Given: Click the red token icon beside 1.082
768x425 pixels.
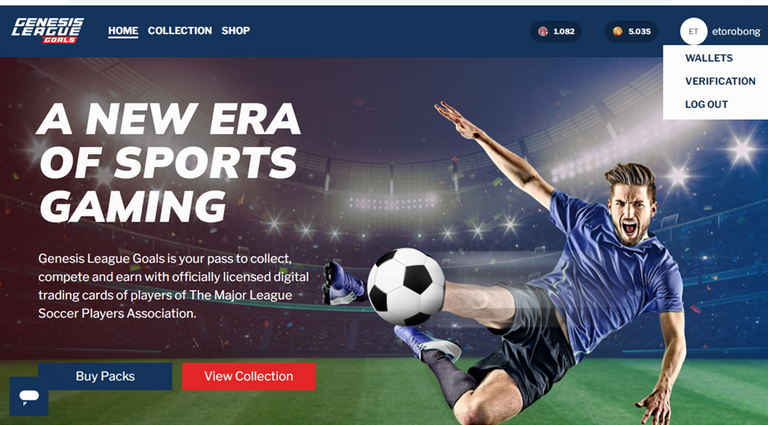Looking at the screenshot, I should pos(543,31).
